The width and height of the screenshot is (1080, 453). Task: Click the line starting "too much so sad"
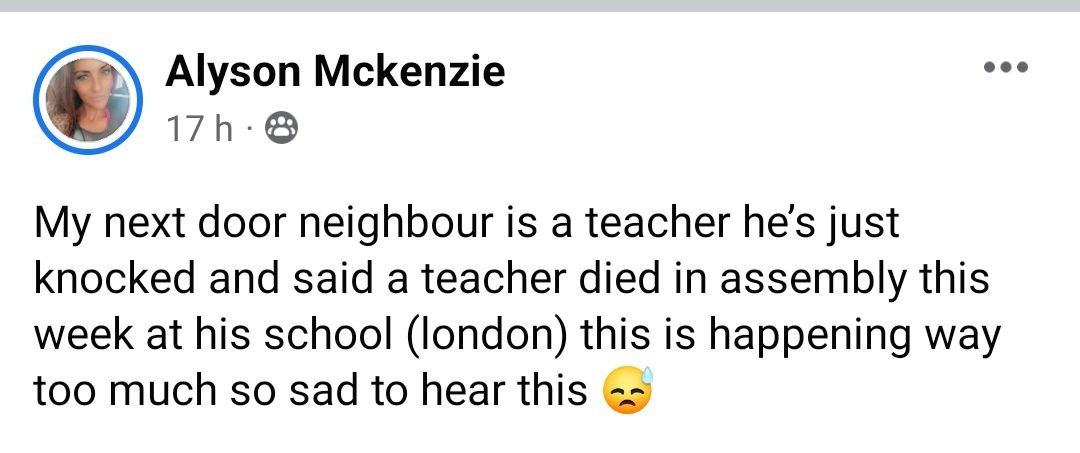(310, 391)
